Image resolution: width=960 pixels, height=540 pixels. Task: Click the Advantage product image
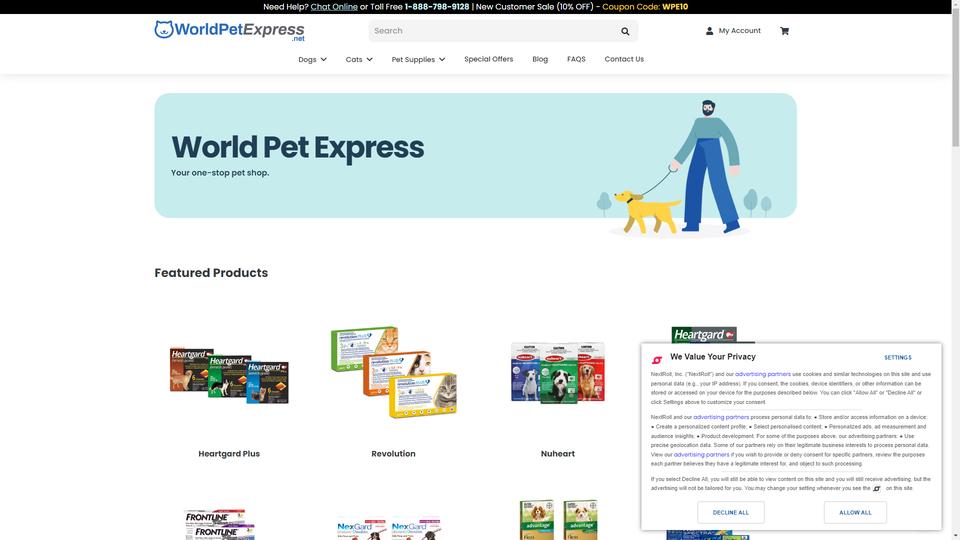tap(558, 519)
